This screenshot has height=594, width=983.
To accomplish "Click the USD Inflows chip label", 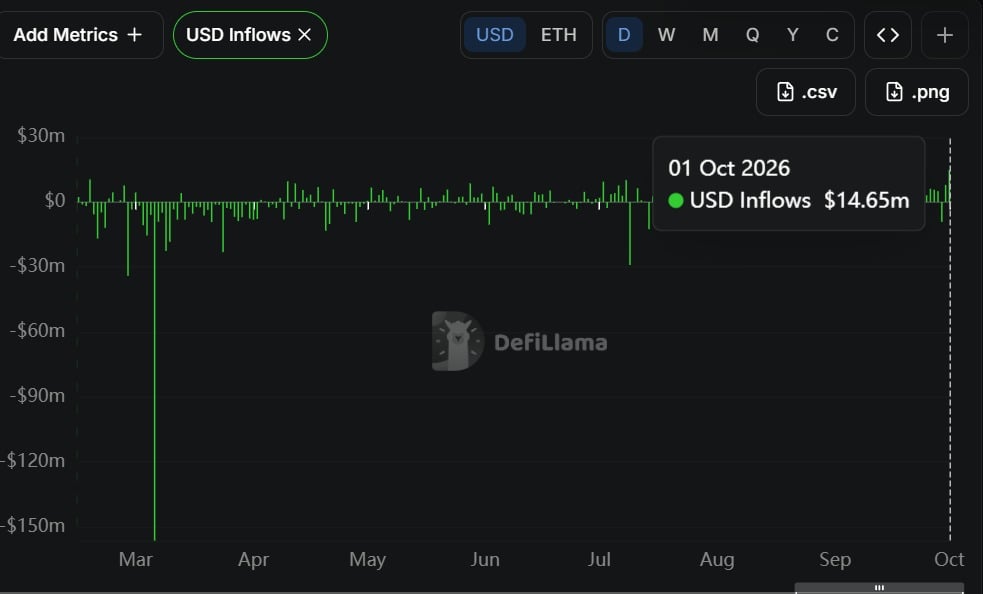I will [x=238, y=35].
